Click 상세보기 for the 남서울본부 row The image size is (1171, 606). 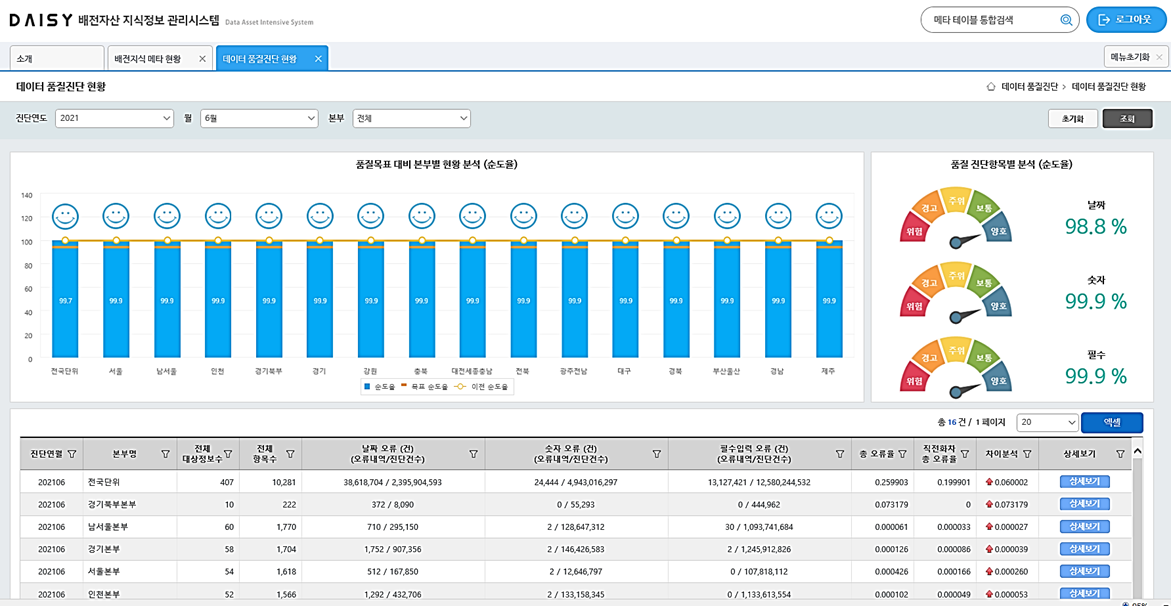tap(1085, 527)
